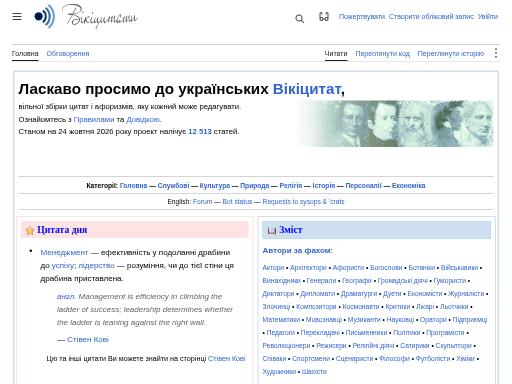Click Створити обліковий запис link

[x=431, y=17]
